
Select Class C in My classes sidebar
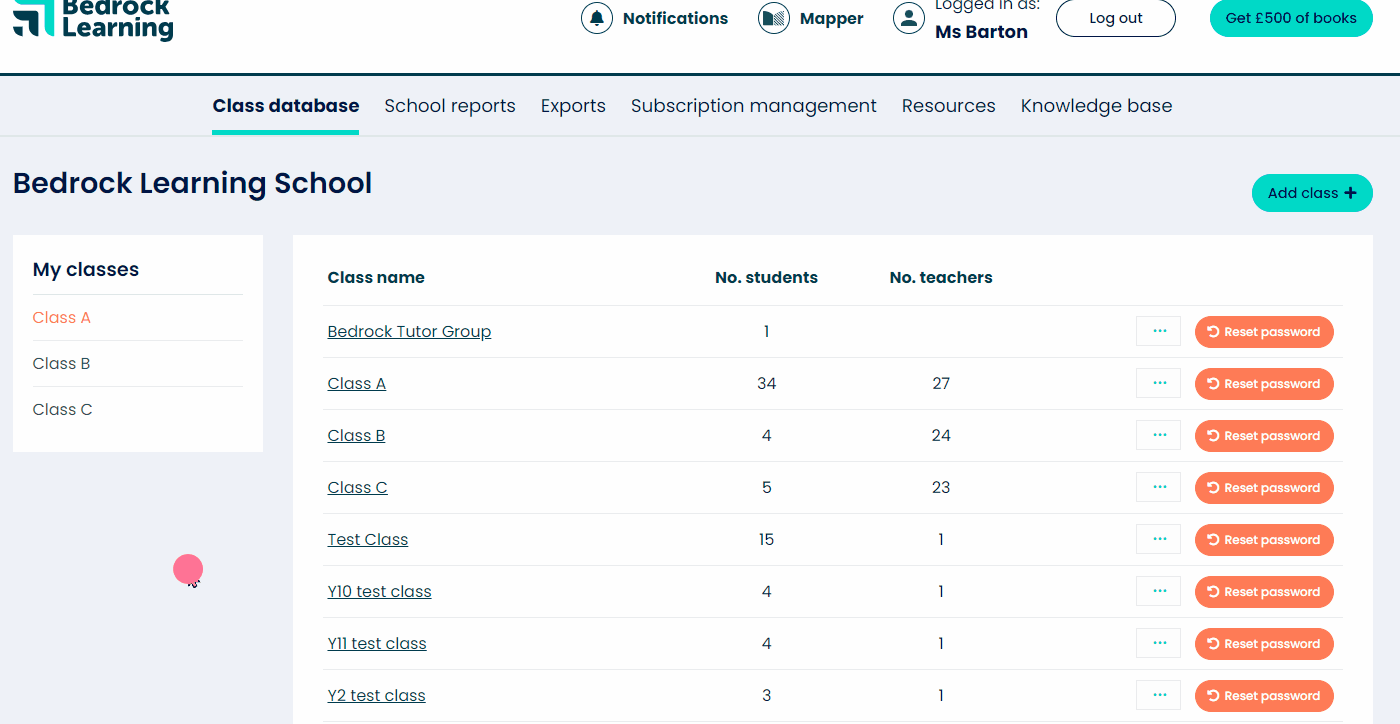pyautogui.click(x=62, y=409)
